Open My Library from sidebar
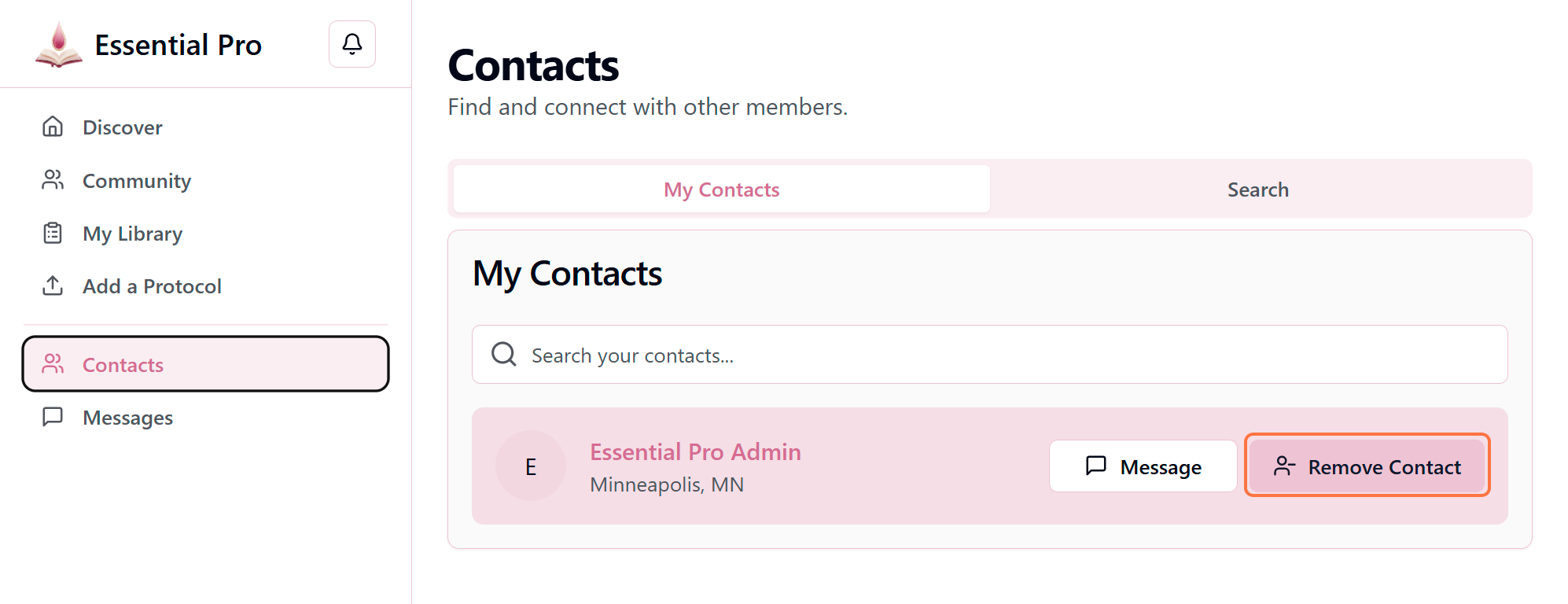Screen dimensions: 1568x604 click(132, 234)
